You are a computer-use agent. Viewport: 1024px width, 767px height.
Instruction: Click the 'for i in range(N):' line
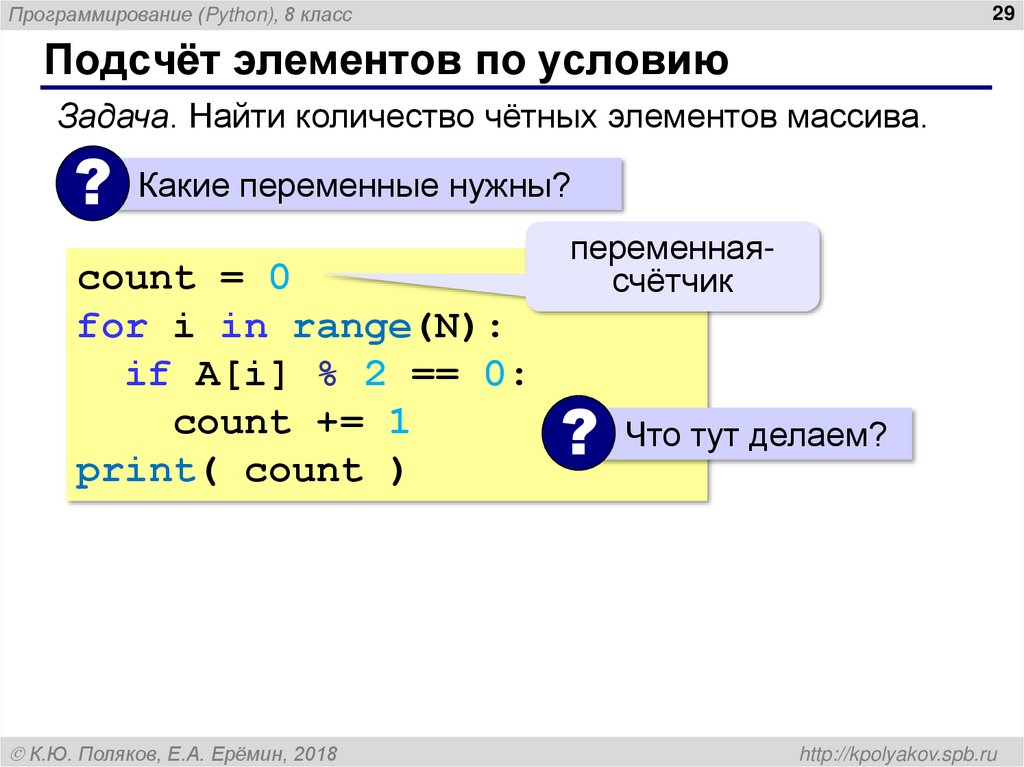(289, 326)
